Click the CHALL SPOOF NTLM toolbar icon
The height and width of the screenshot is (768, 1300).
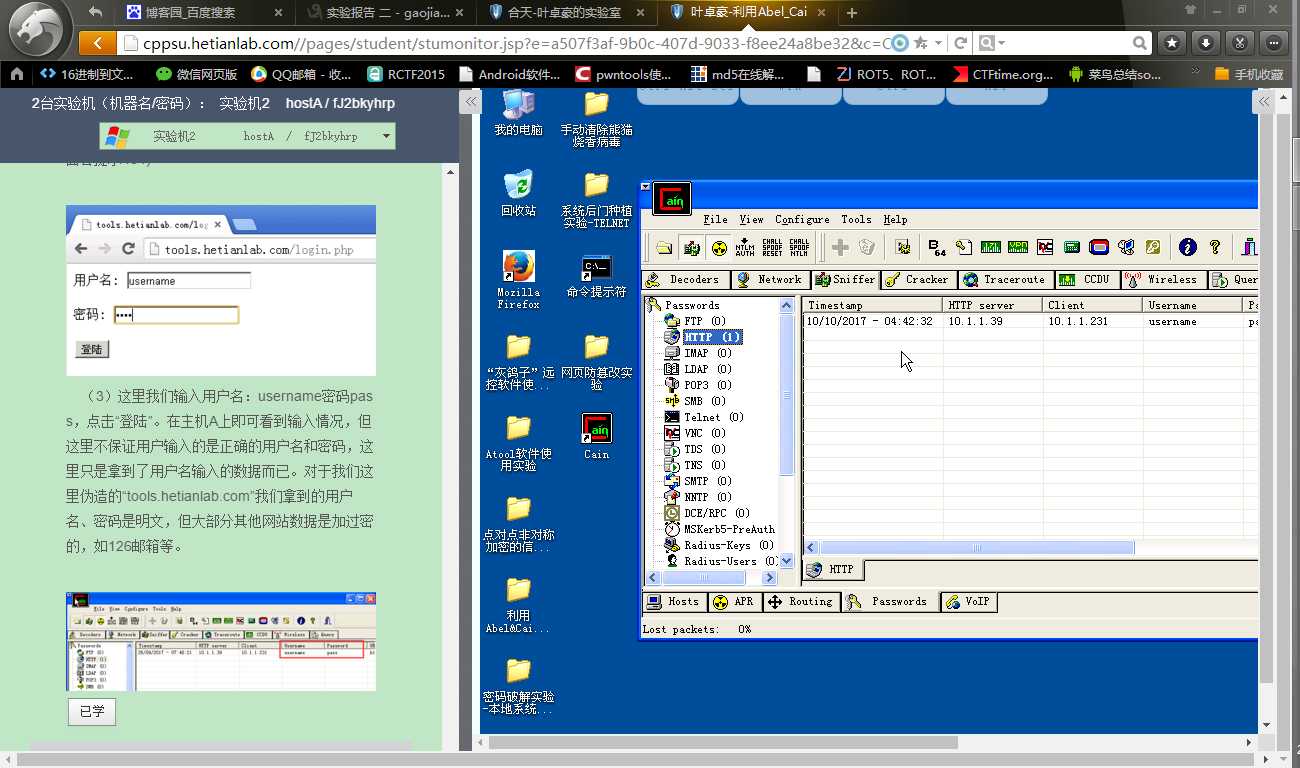click(799, 247)
